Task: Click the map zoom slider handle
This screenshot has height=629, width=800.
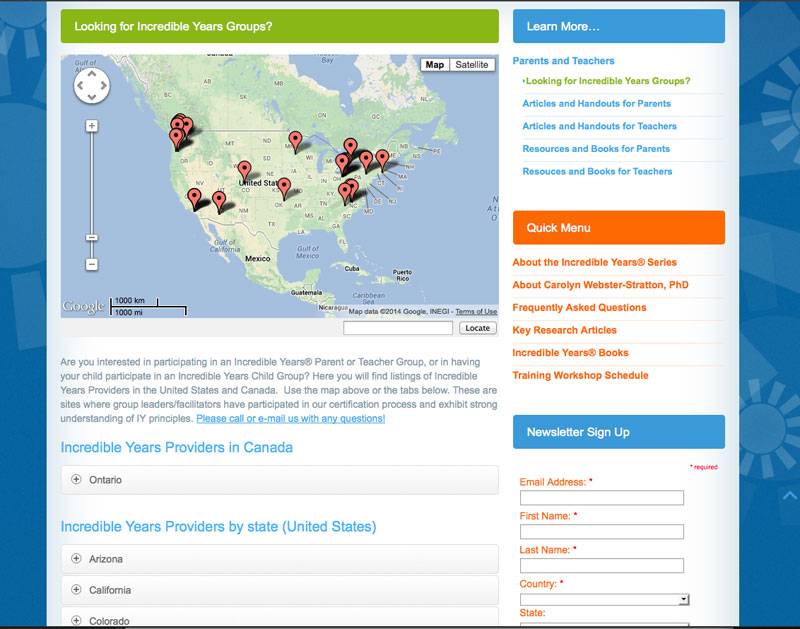Action: click(x=92, y=237)
